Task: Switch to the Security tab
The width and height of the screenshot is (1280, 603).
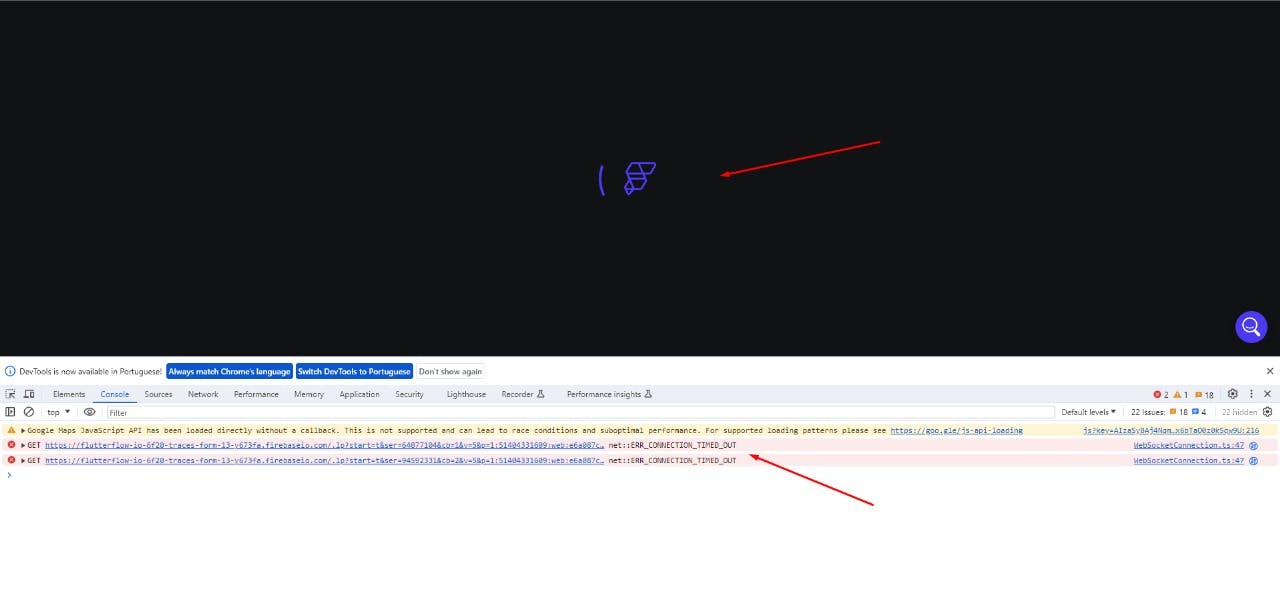Action: [x=409, y=394]
